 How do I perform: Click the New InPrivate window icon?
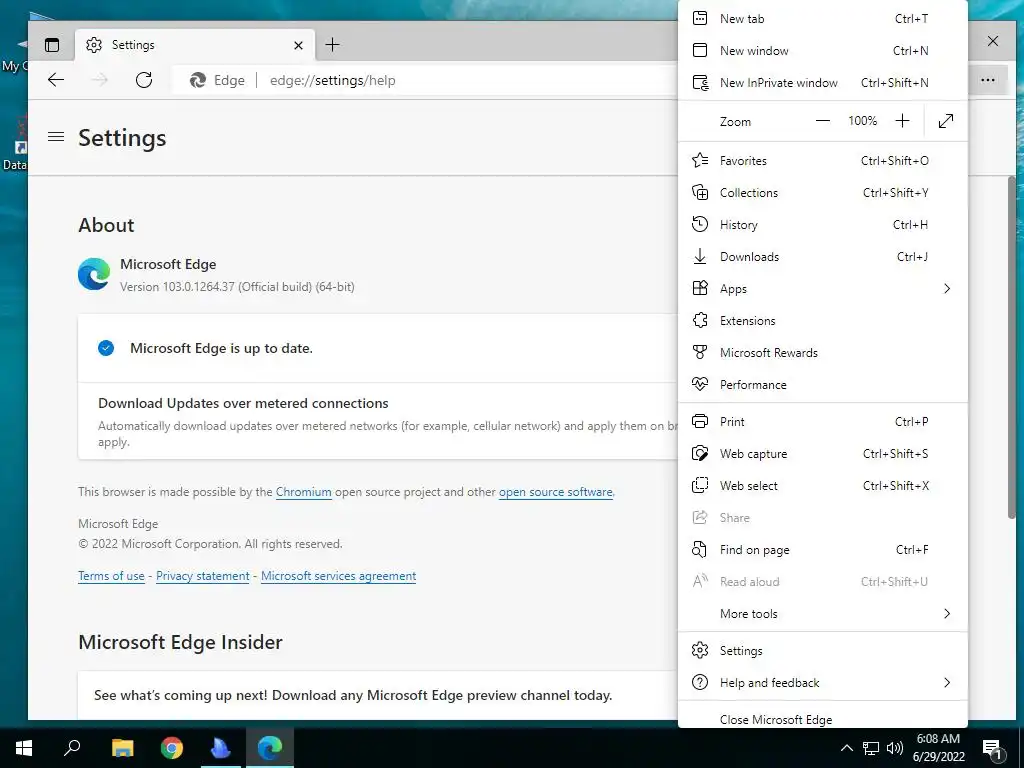pos(700,83)
